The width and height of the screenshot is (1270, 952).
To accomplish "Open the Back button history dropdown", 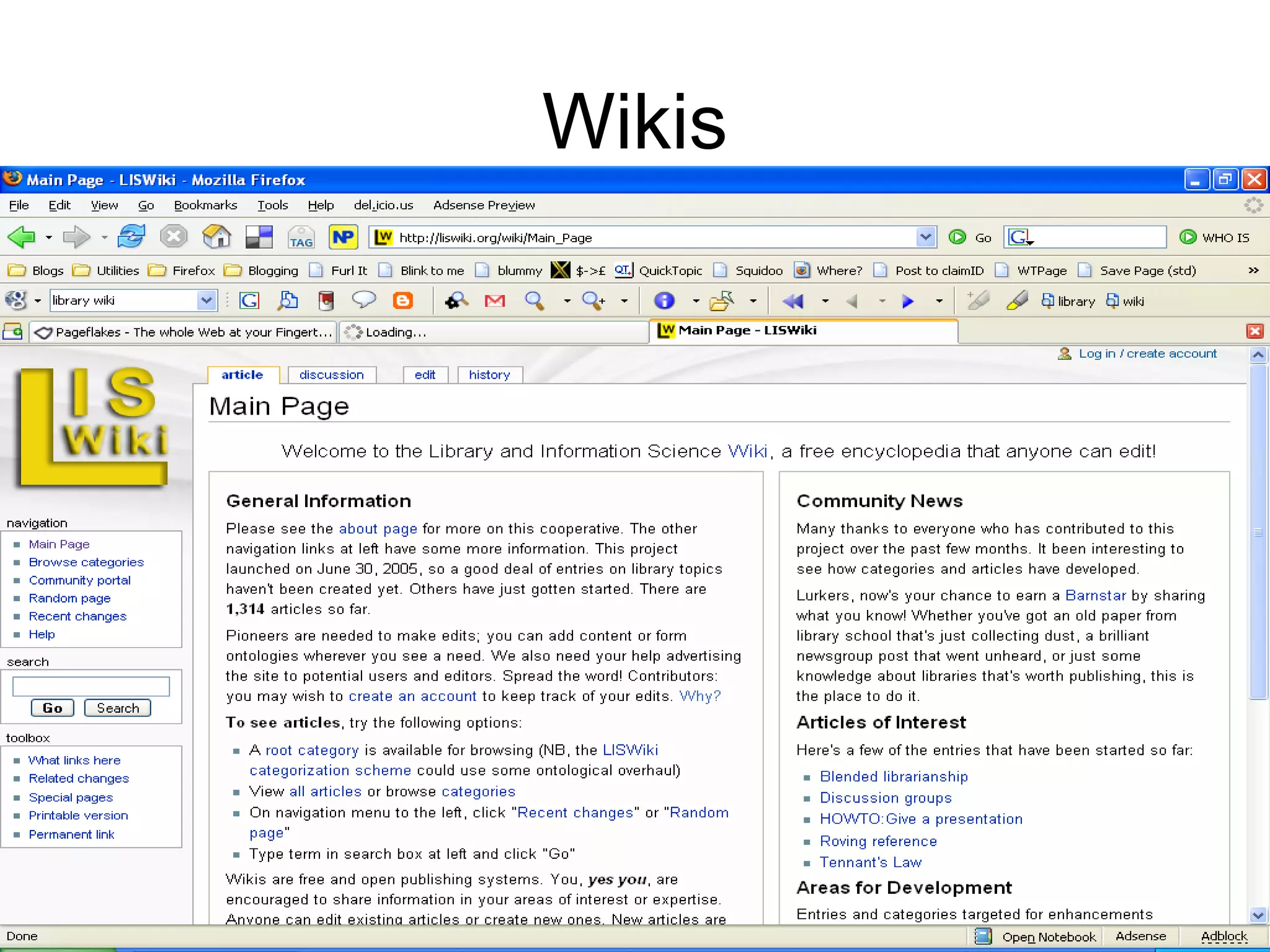I will coord(48,237).
